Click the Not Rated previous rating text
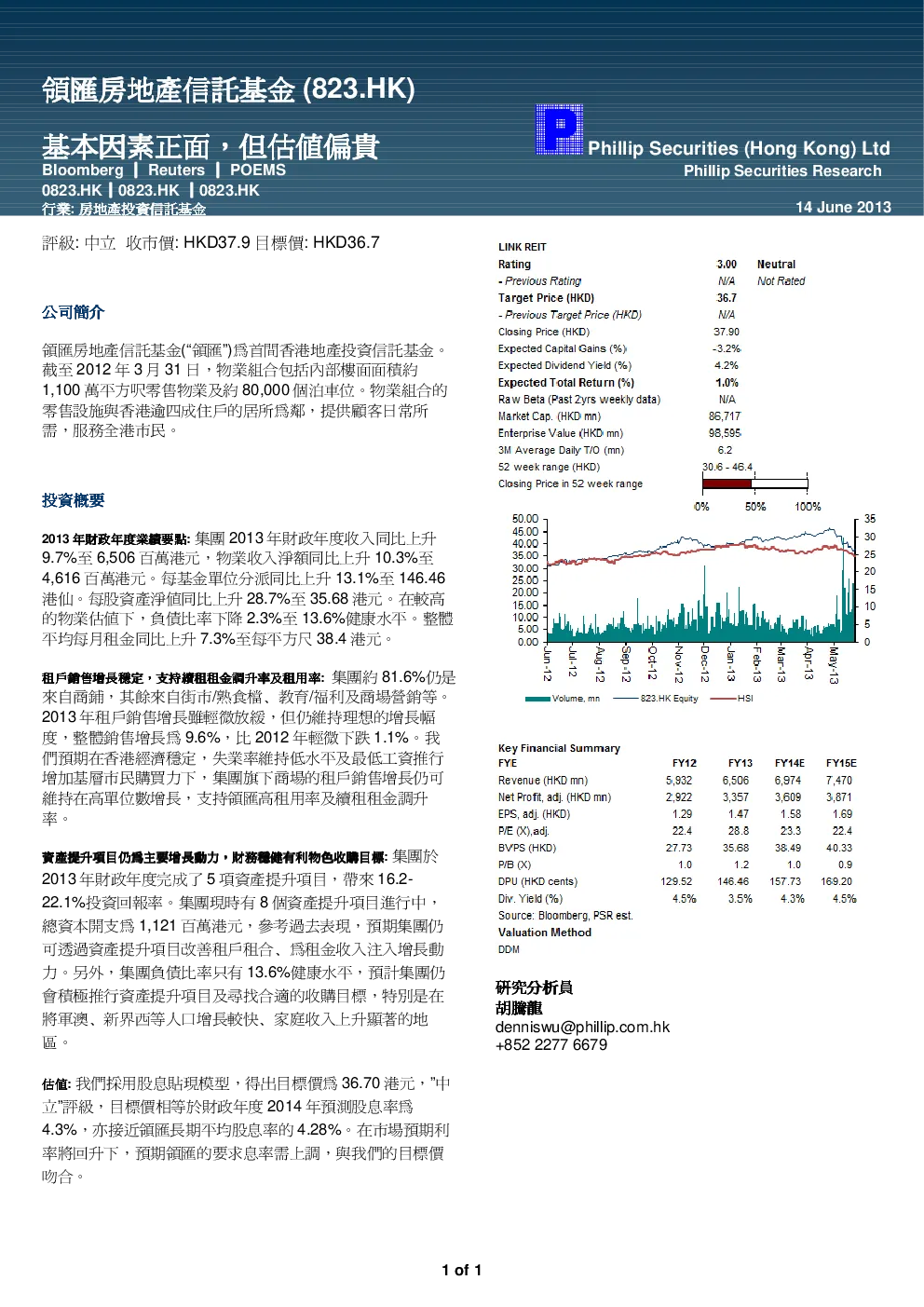The image size is (924, 1307). [x=781, y=281]
